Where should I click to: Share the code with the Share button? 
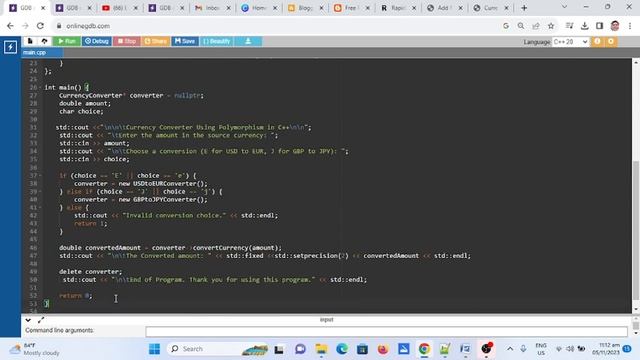(x=156, y=41)
